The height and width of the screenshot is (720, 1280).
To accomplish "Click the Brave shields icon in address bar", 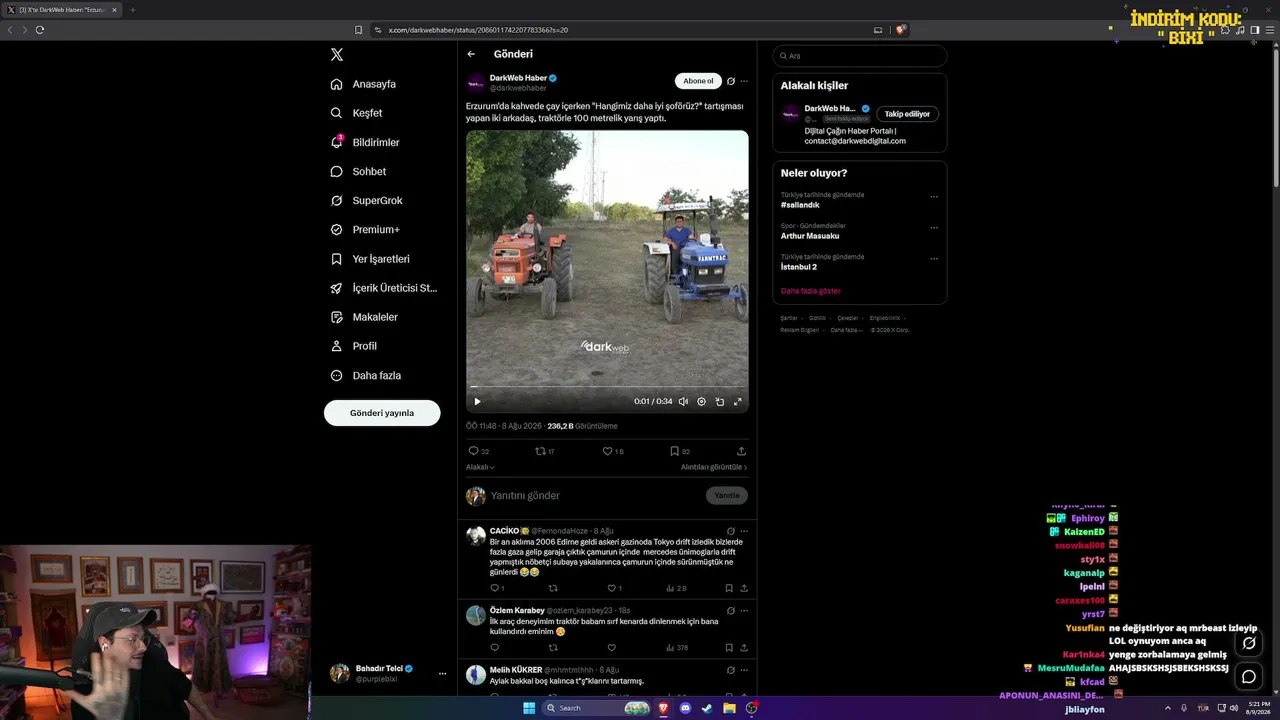I will click(900, 30).
